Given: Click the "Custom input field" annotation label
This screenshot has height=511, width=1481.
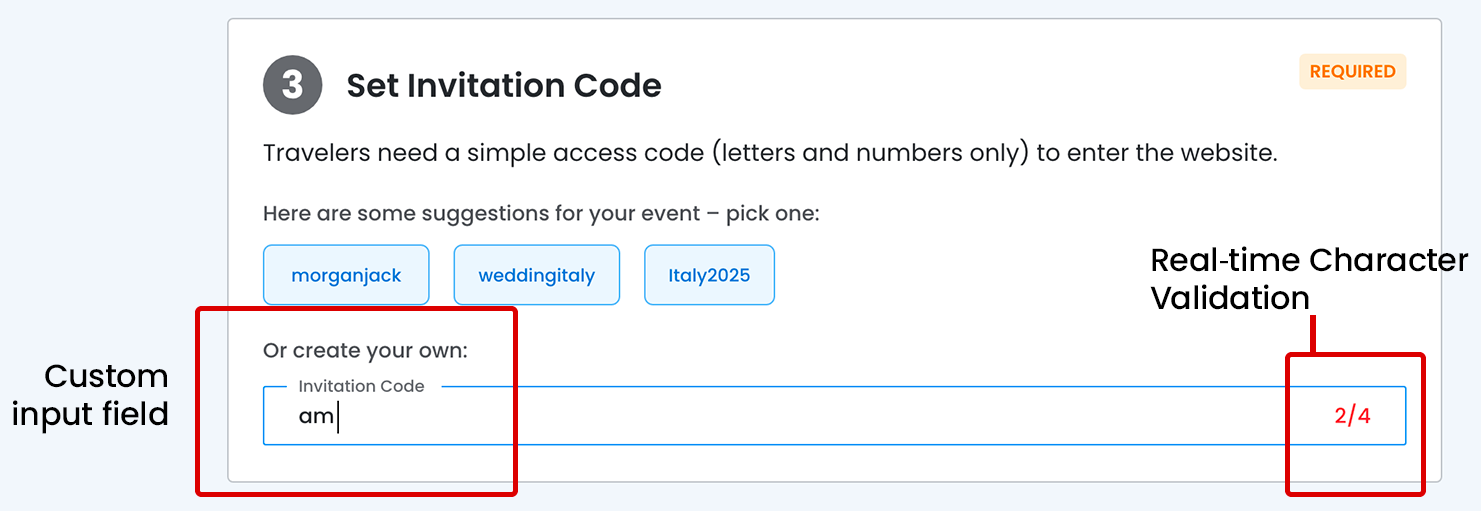Looking at the screenshot, I should tap(91, 394).
